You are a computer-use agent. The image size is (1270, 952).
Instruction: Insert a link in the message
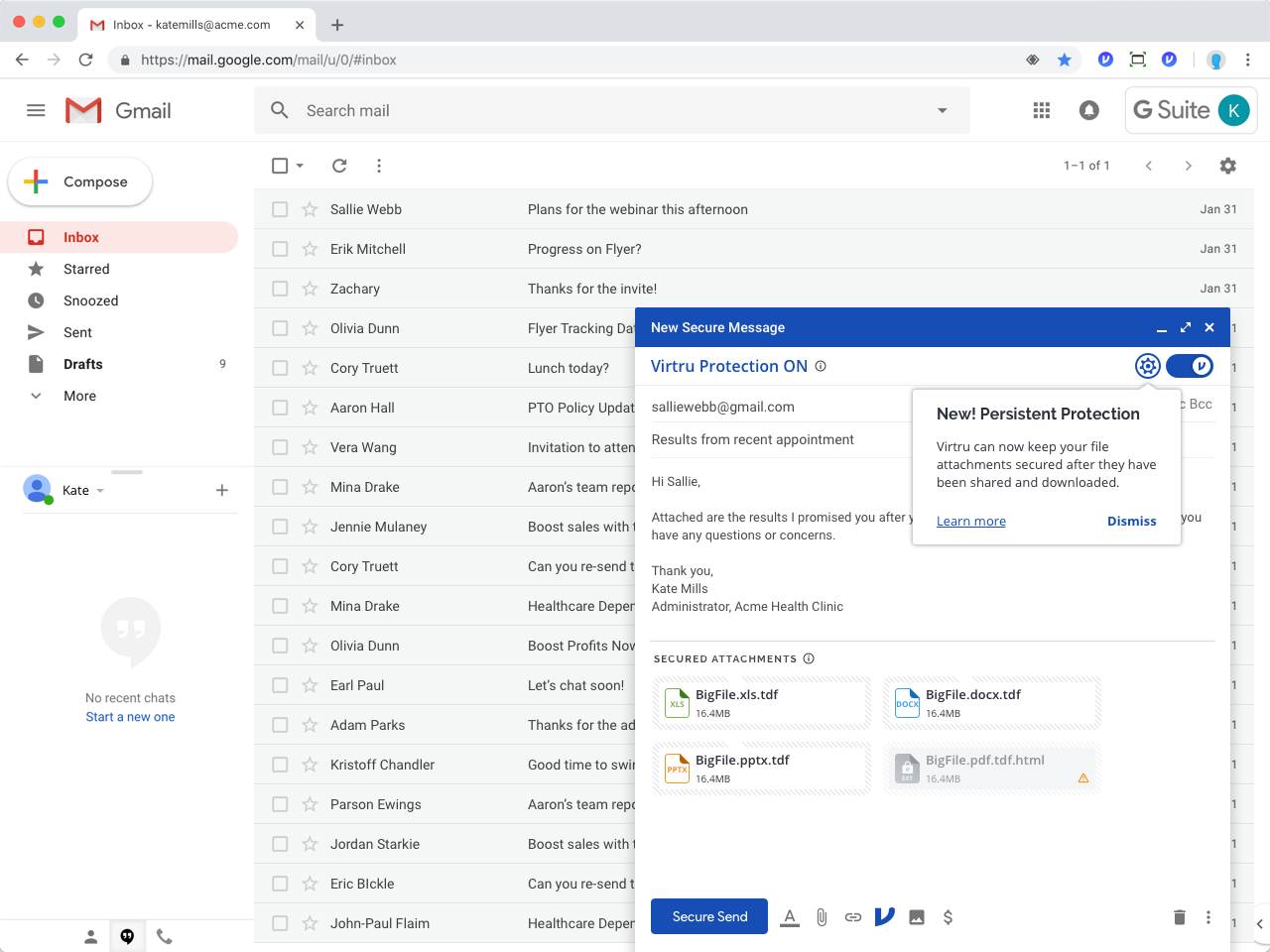pyautogui.click(x=853, y=917)
